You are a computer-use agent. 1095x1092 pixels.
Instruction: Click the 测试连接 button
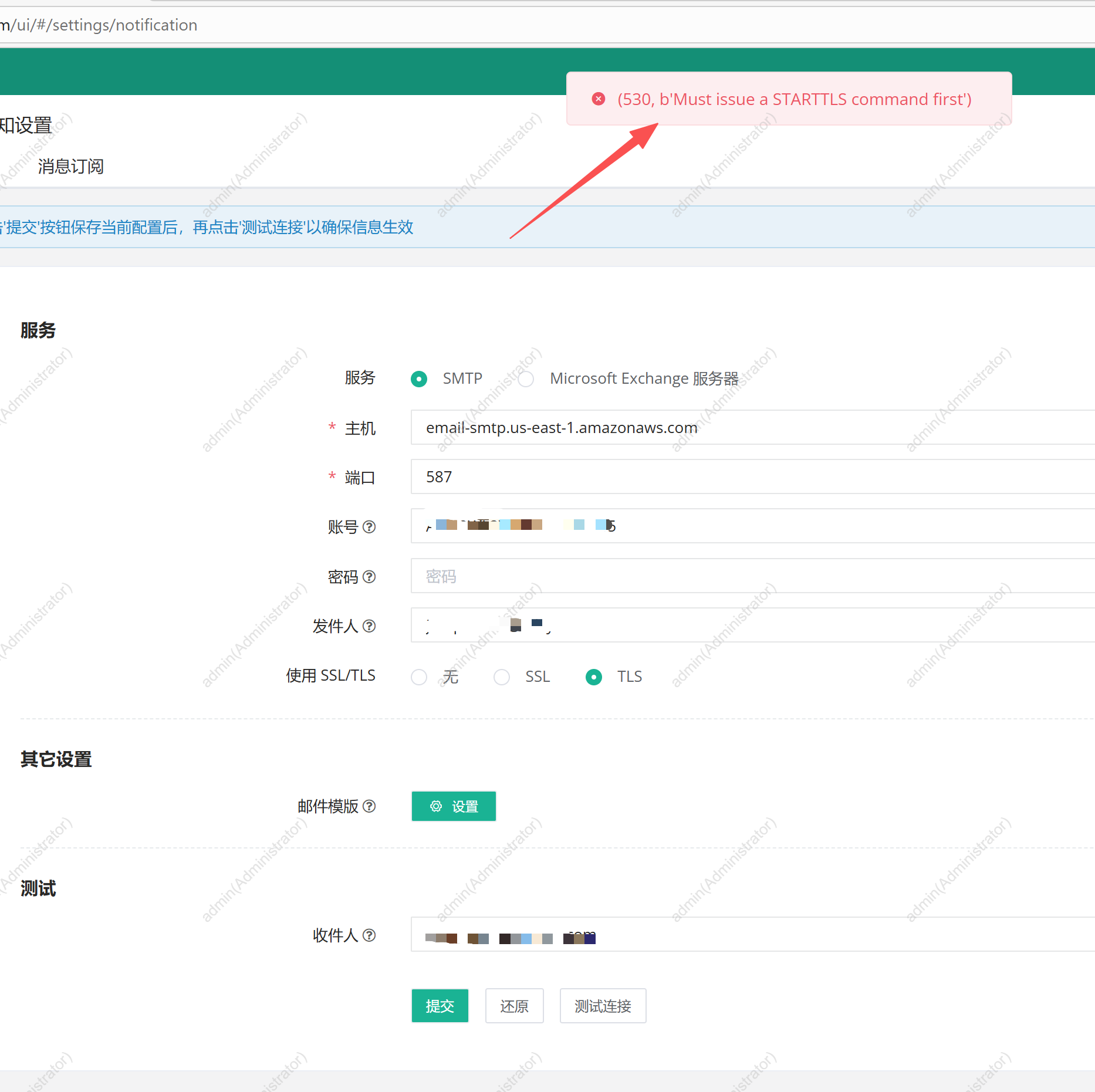pyautogui.click(x=603, y=1006)
